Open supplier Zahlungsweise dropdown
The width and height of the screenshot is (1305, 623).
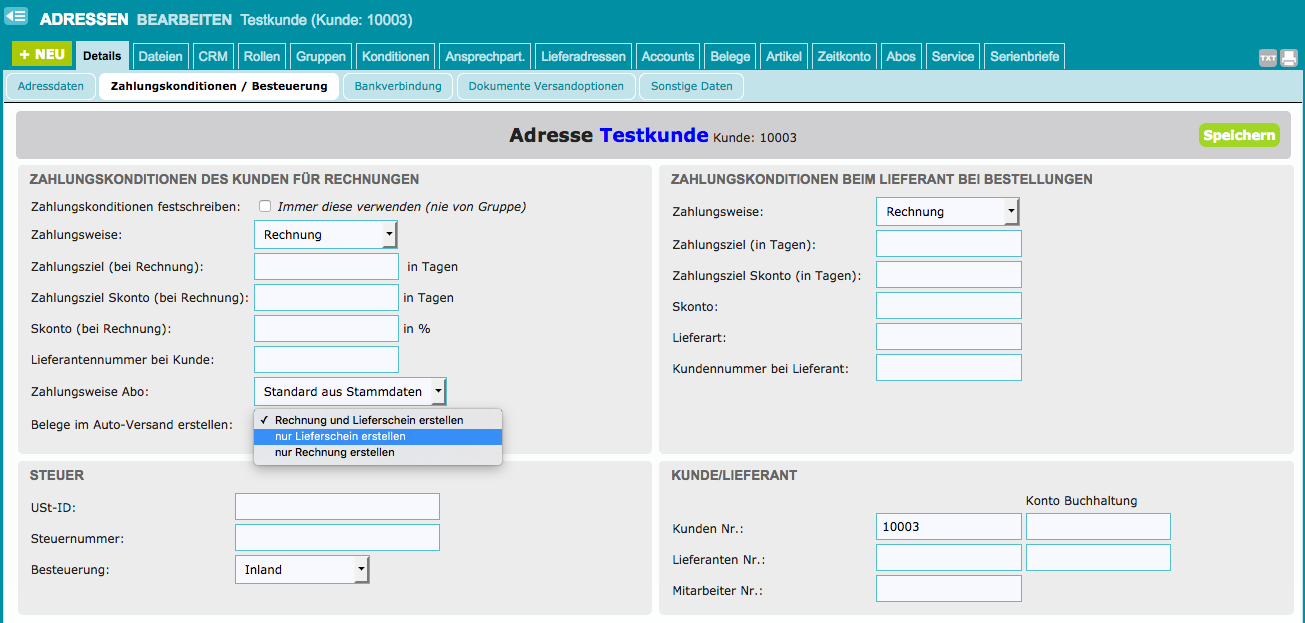[947, 211]
